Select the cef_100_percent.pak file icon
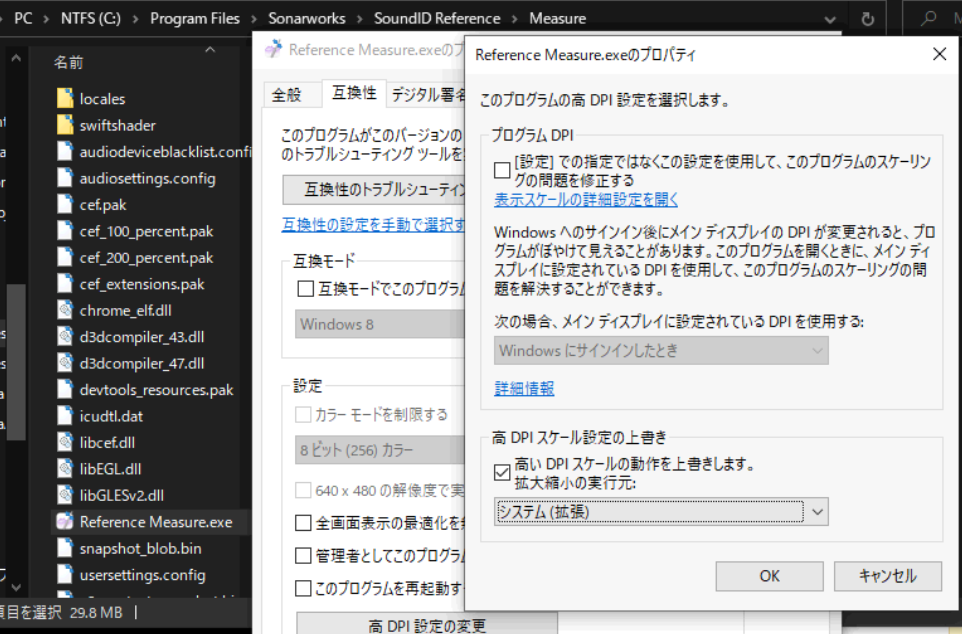962x634 pixels. [x=65, y=231]
